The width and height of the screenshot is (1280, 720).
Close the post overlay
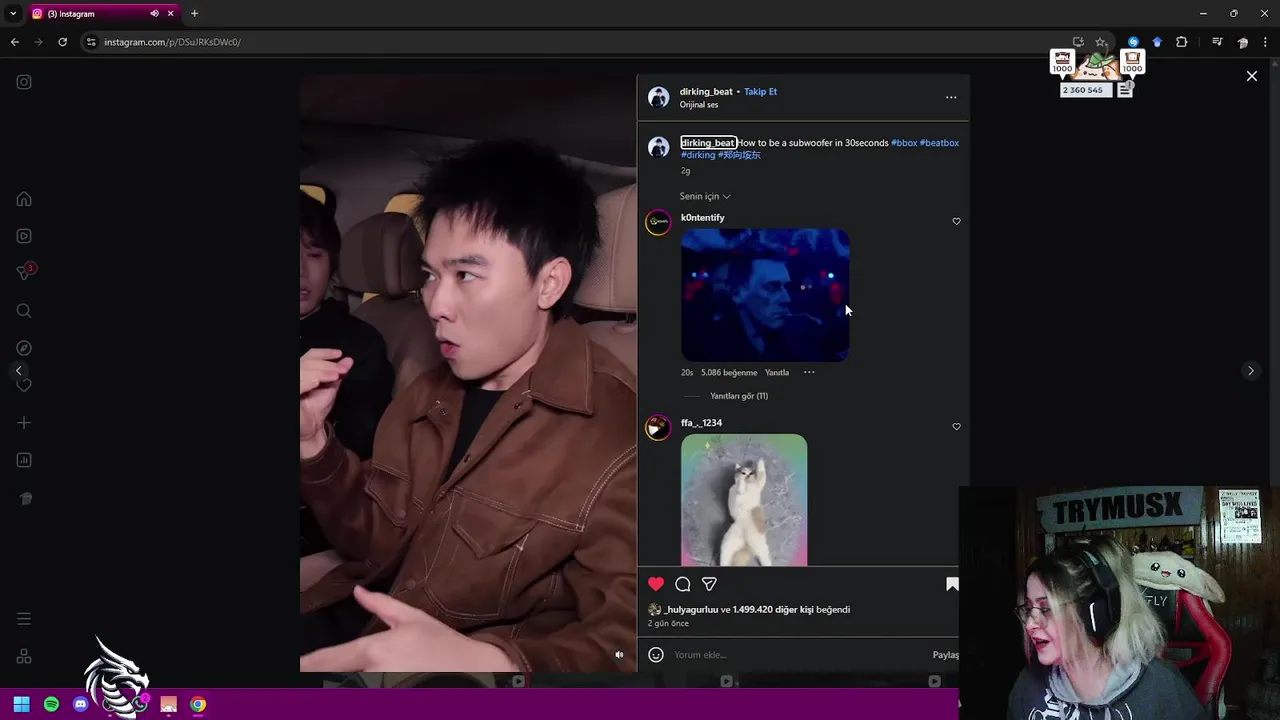(x=1251, y=76)
